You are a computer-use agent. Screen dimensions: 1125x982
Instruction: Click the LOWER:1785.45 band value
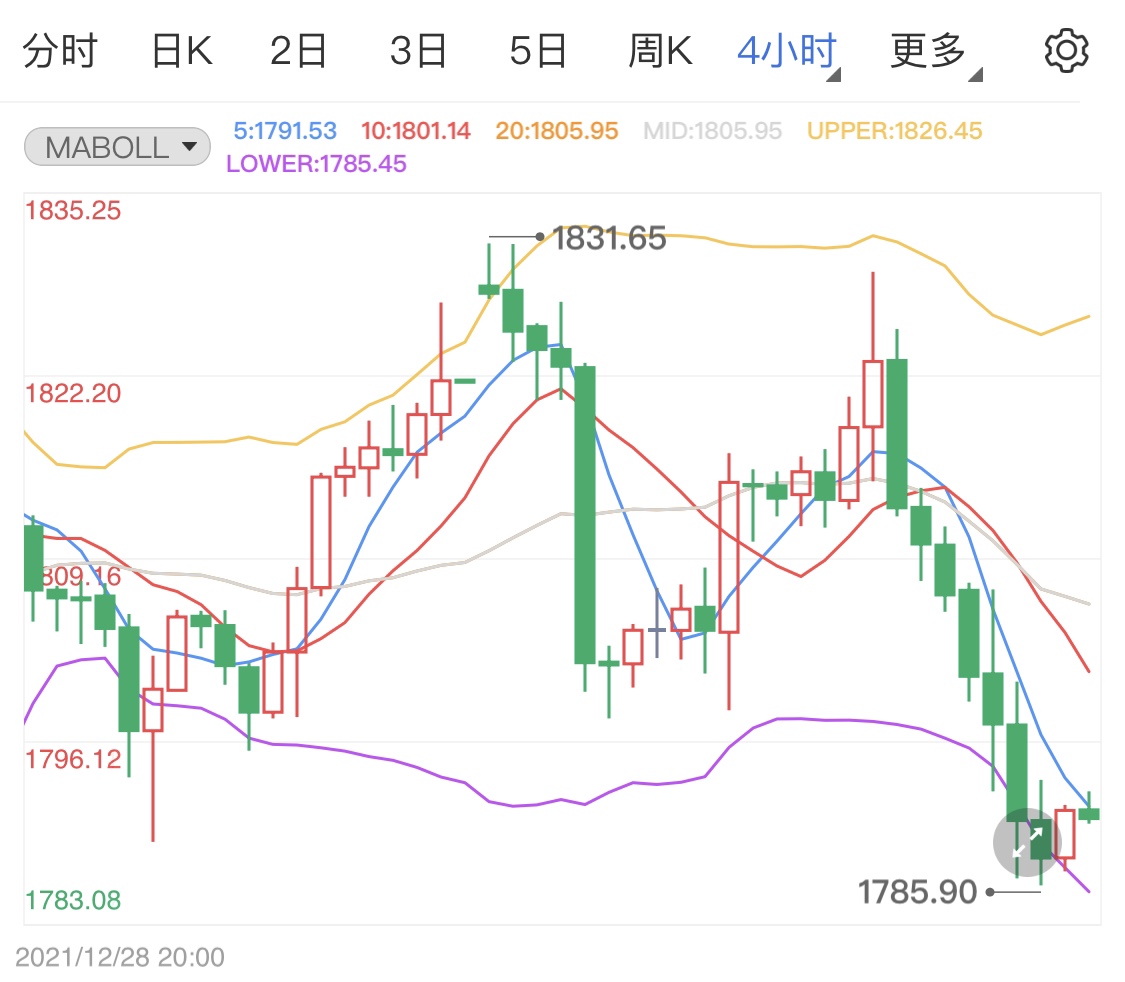(x=316, y=164)
